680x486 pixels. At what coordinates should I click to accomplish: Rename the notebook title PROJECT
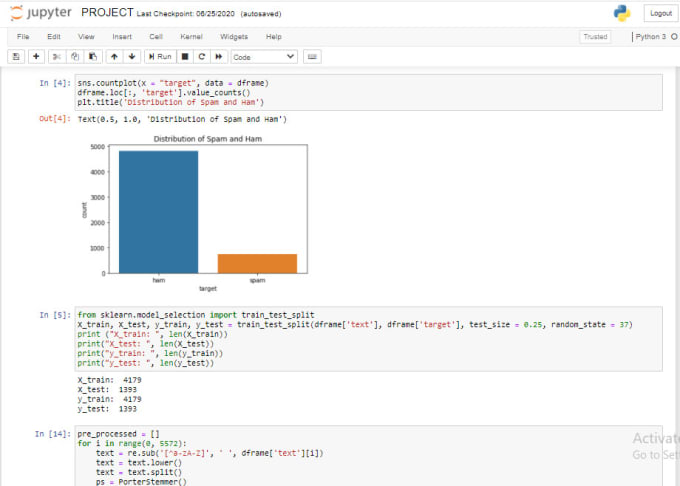pos(107,13)
